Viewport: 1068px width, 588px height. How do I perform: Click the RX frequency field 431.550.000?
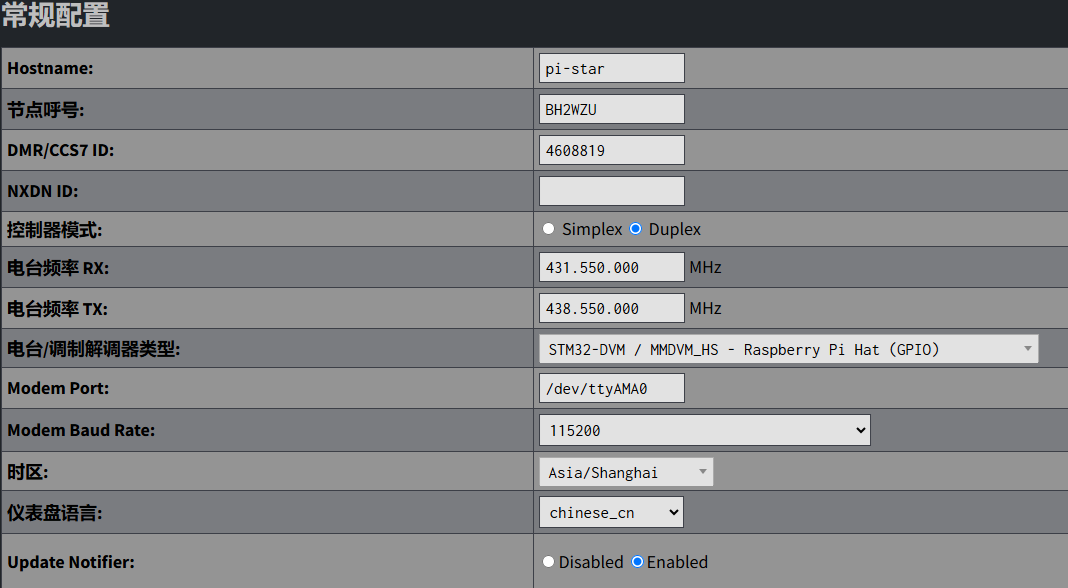(x=611, y=268)
